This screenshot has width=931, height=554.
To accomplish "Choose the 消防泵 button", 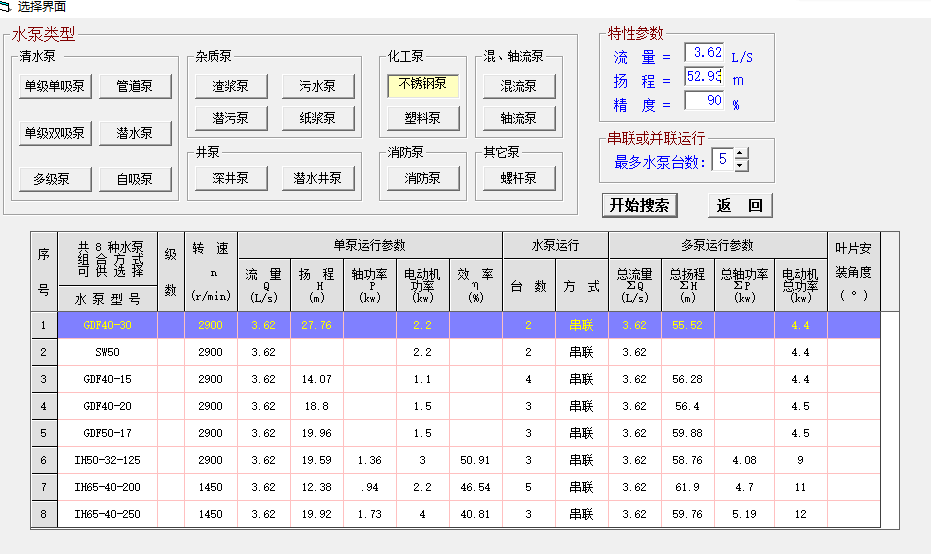I will tap(423, 178).
